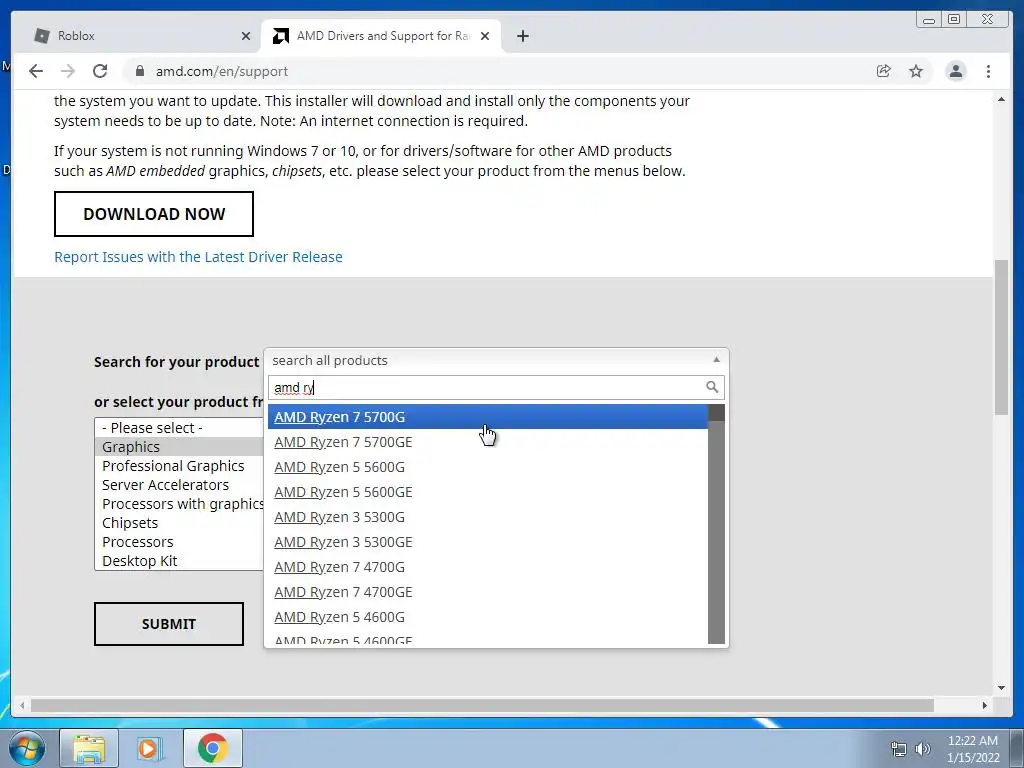Open Report Issues with Latest Driver Release link
Screen dimensions: 1024x768
click(198, 257)
